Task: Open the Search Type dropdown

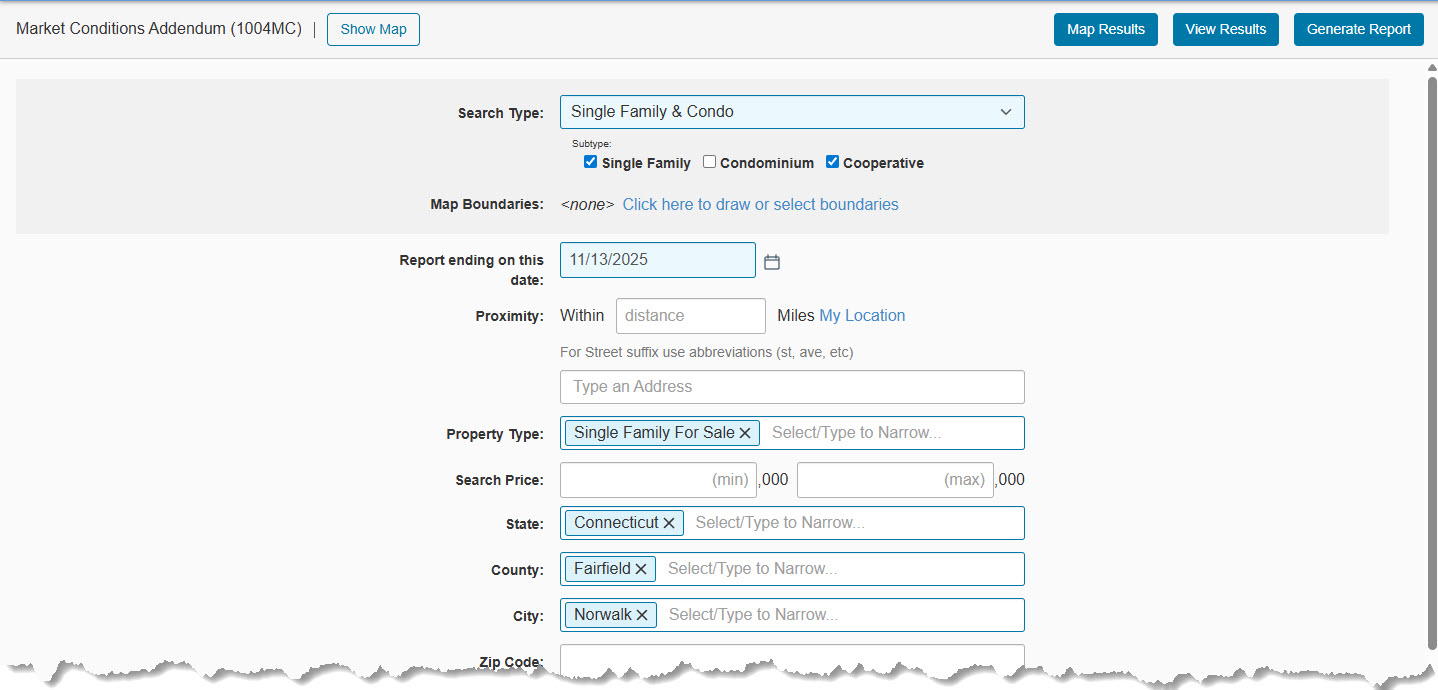Action: [792, 112]
